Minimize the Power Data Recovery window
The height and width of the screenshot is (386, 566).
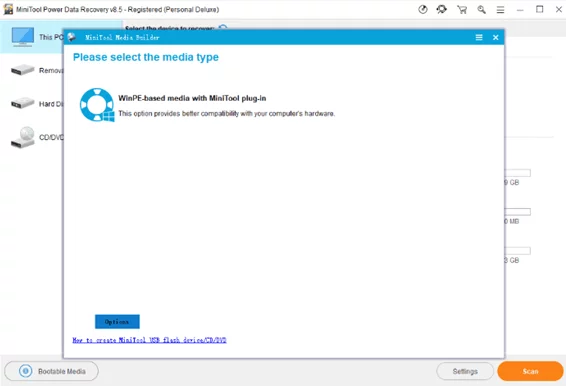click(520, 10)
